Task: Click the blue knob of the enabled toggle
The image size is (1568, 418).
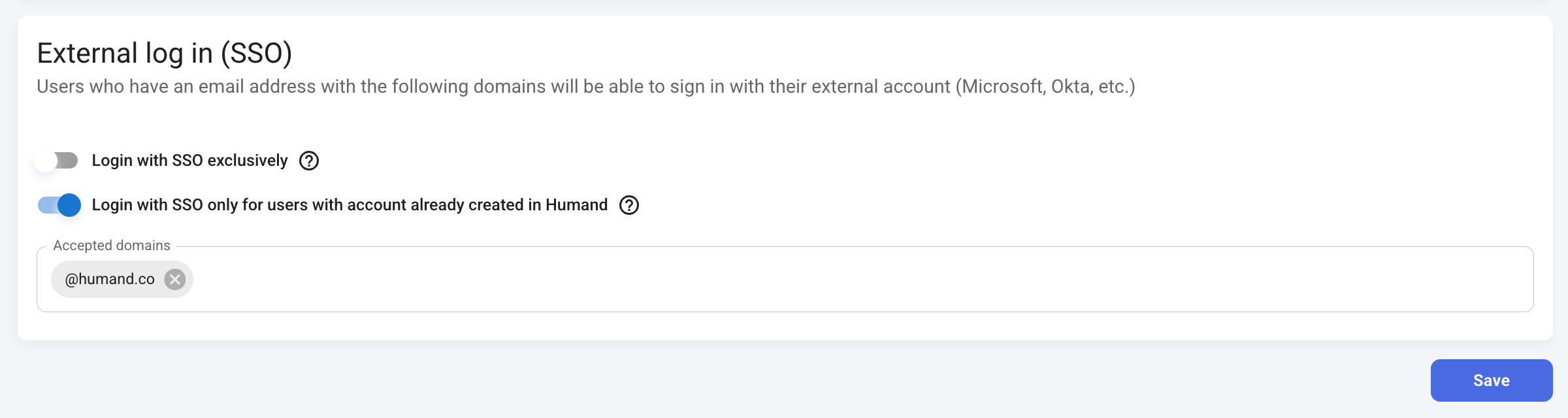Action: (x=69, y=205)
